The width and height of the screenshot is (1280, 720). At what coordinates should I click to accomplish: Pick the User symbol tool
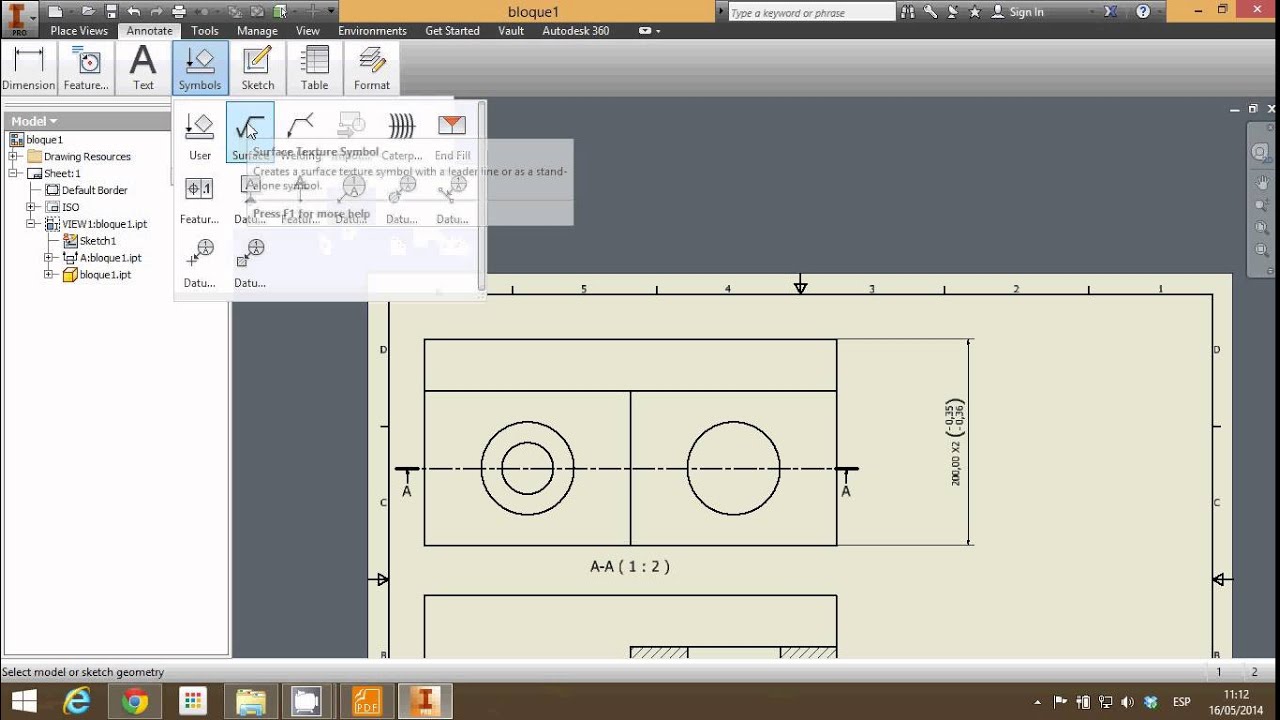click(x=200, y=135)
